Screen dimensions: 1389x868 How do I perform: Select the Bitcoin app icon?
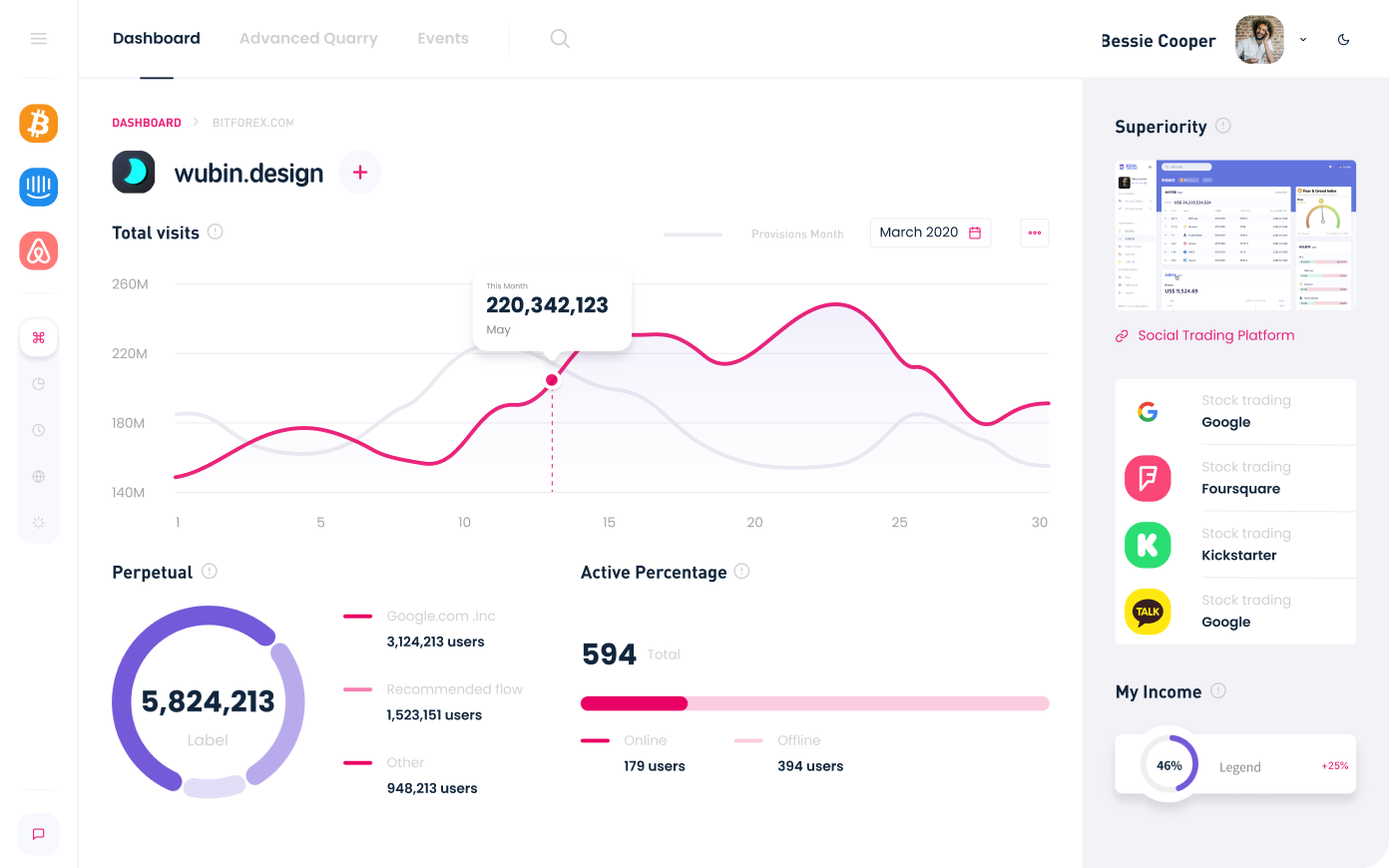[39, 124]
